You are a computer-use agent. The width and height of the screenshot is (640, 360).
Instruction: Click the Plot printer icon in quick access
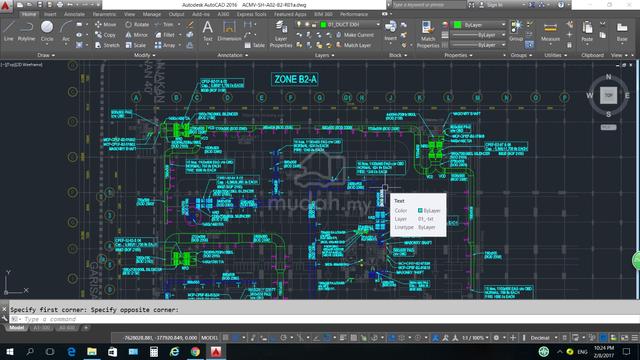pyautogui.click(x=60, y=5)
